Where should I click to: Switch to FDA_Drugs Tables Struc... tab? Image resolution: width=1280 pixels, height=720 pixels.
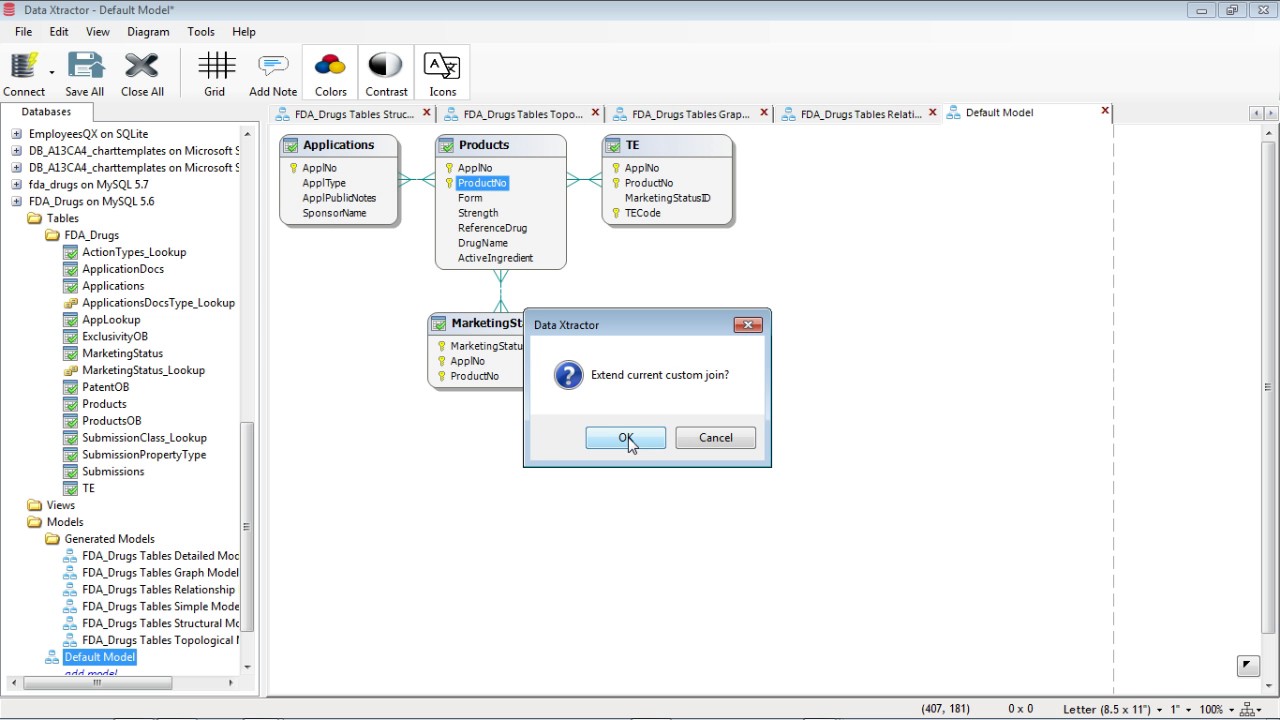point(354,114)
